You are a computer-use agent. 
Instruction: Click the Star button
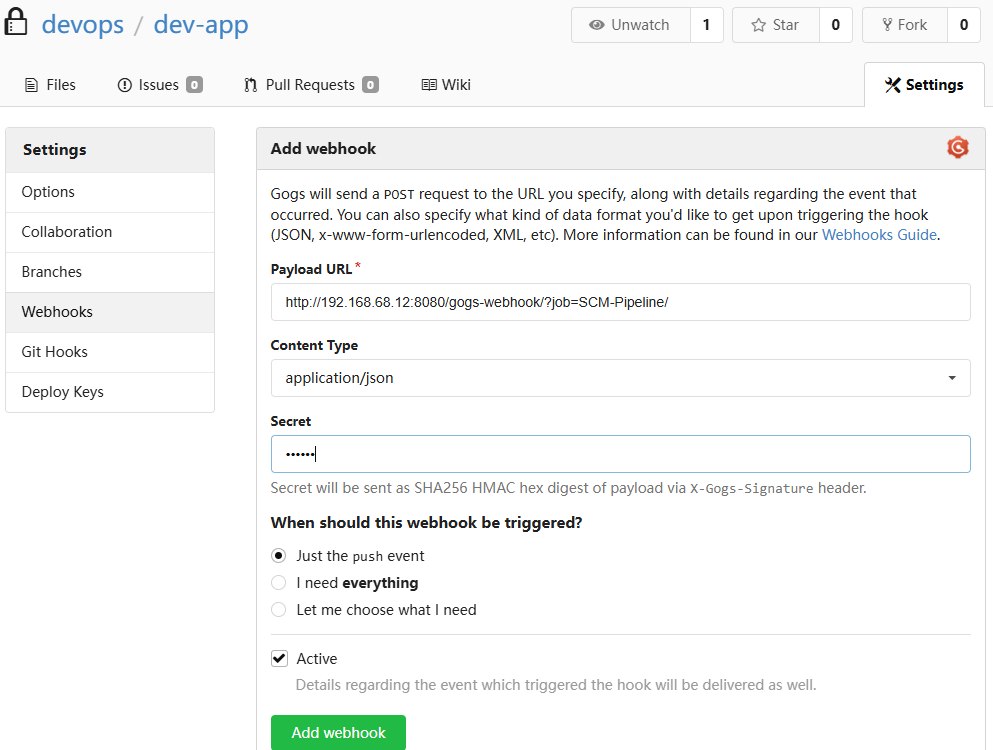776,25
